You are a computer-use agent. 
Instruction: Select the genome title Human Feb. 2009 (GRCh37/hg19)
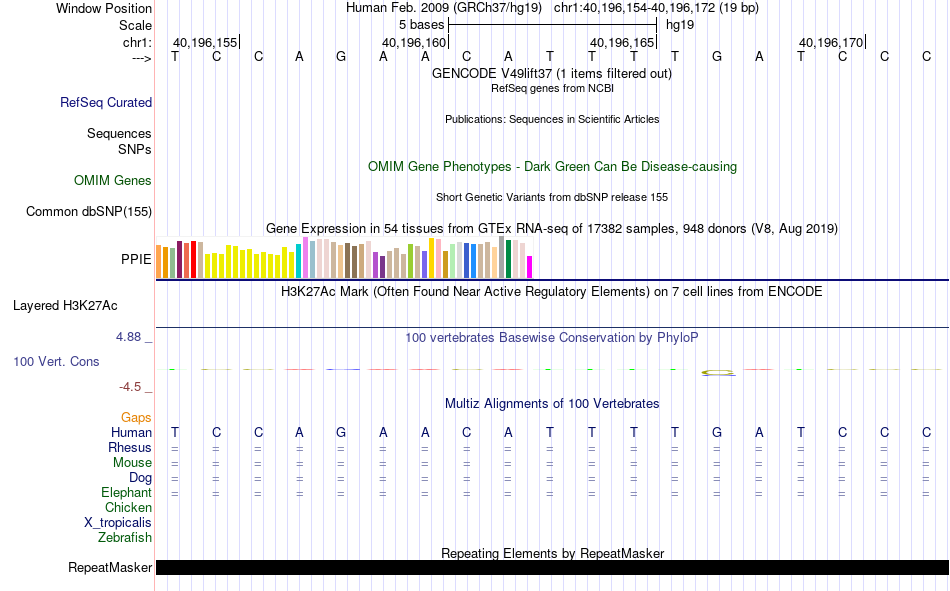[445, 8]
